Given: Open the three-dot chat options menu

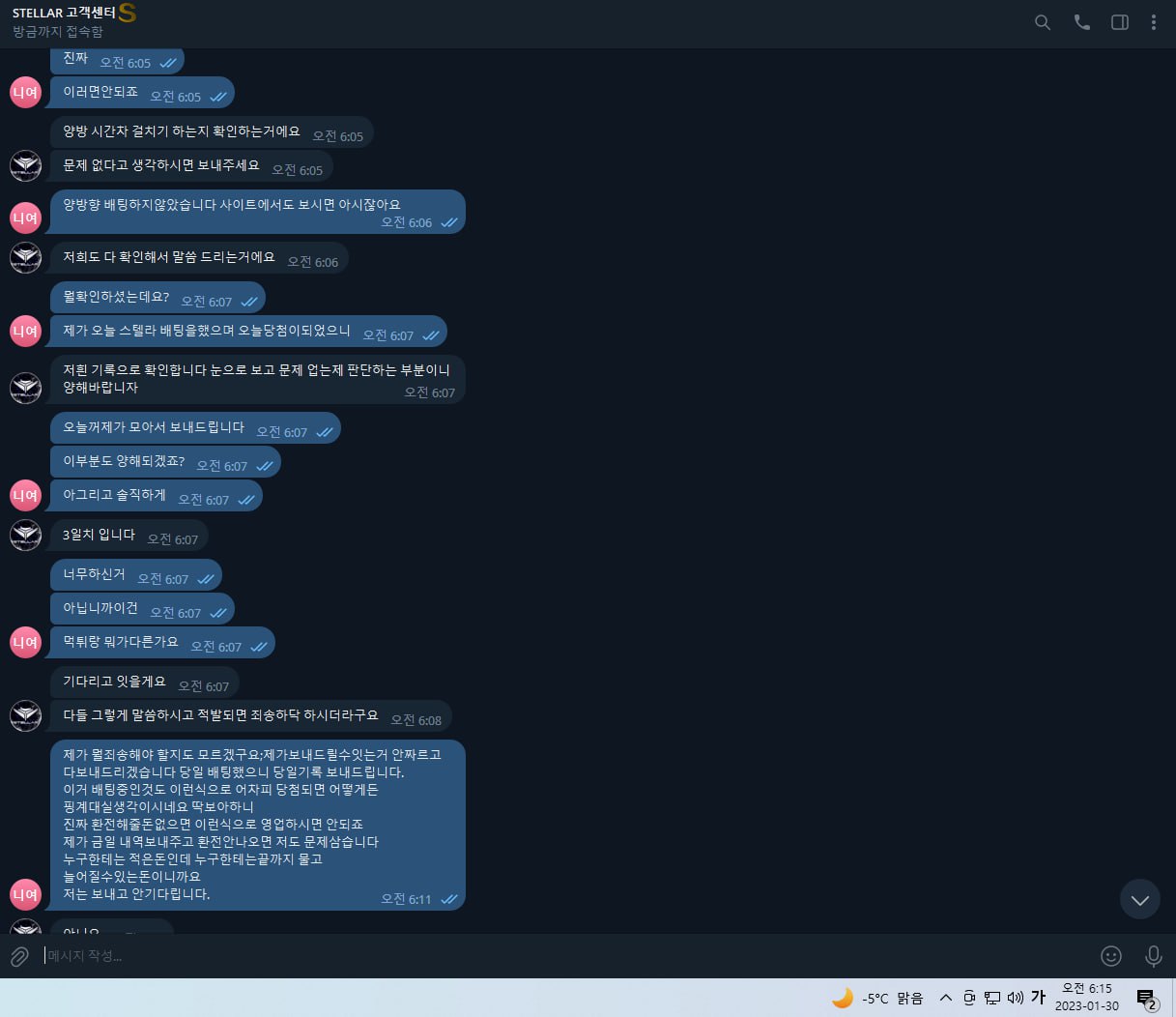Looking at the screenshot, I should coord(1154,22).
